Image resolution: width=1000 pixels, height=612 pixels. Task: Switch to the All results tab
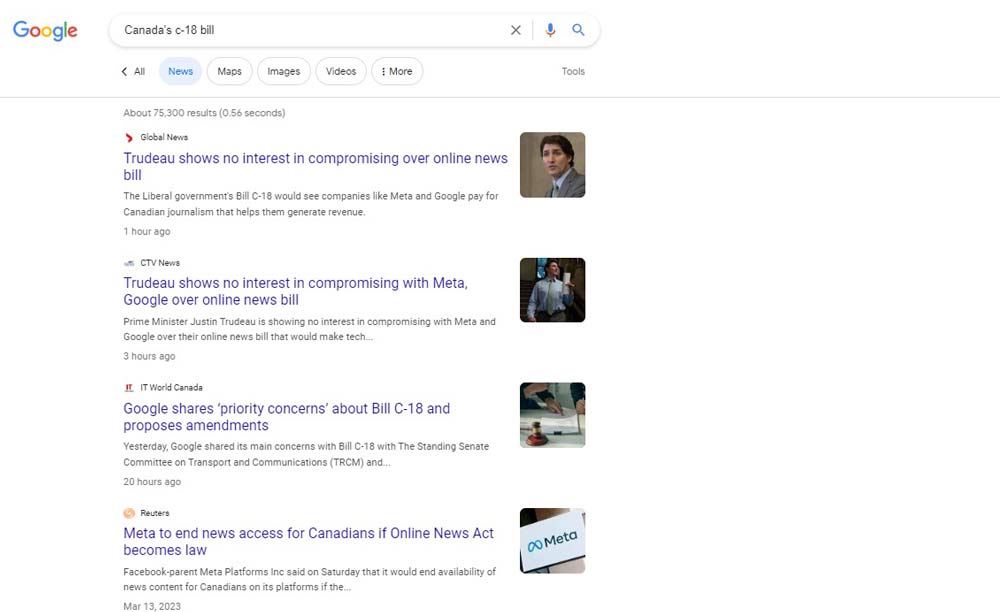pyautogui.click(x=139, y=71)
